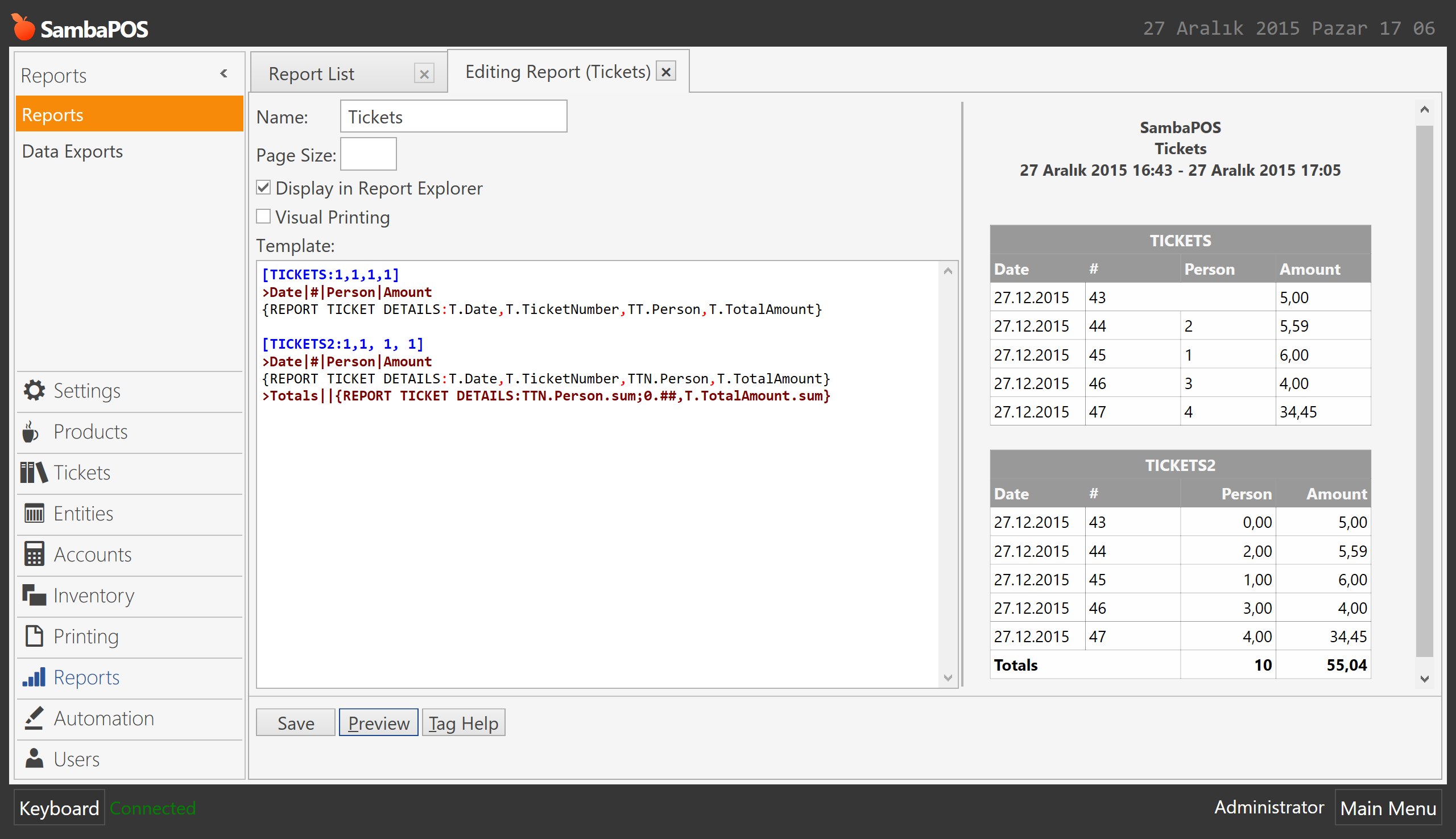Click the report date range heading
This screenshot has width=1456, height=839.
click(1180, 170)
